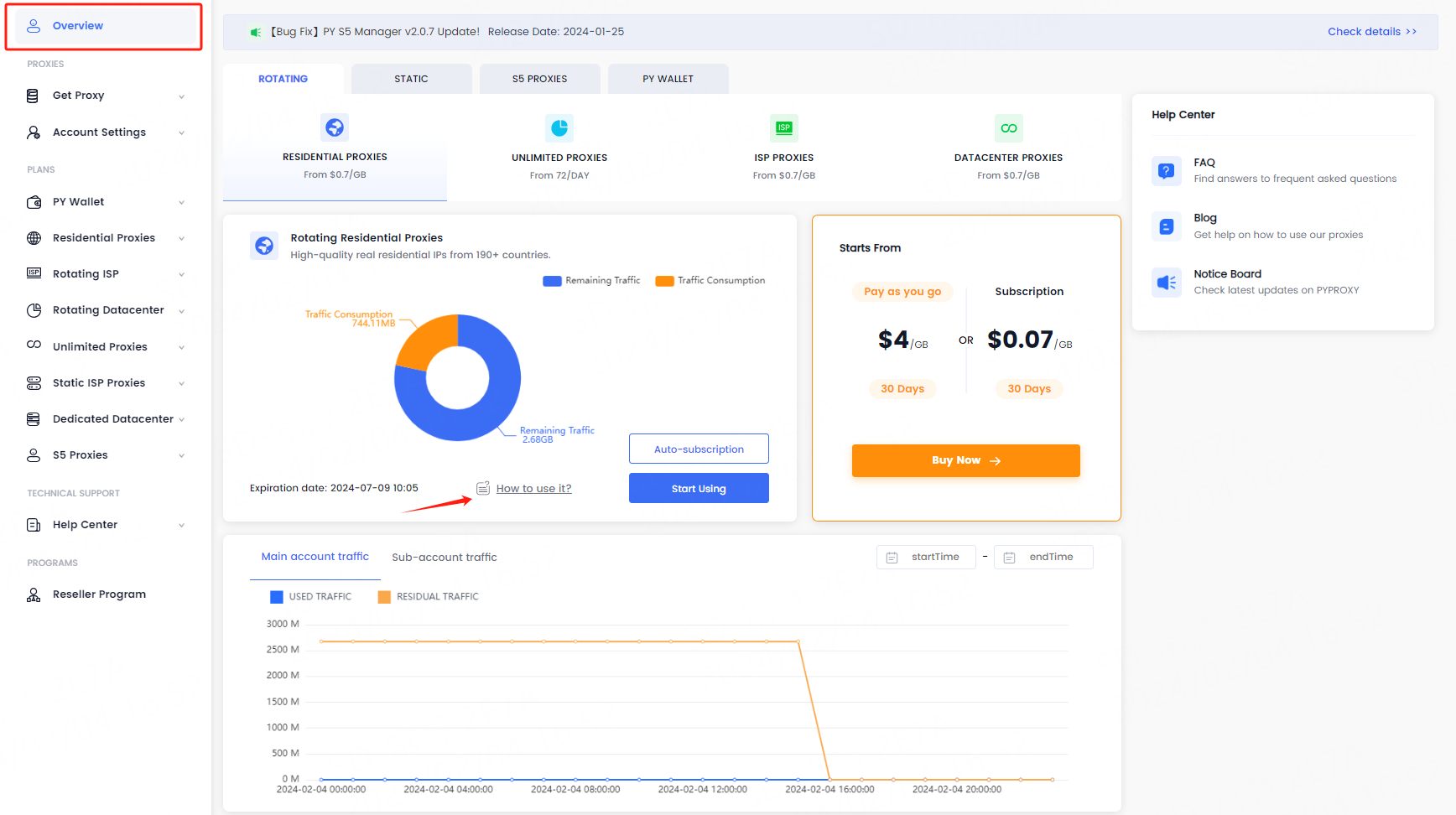The height and width of the screenshot is (815, 1456).
Task: Click the Residential Proxies globe icon in sidebar
Action: point(34,238)
